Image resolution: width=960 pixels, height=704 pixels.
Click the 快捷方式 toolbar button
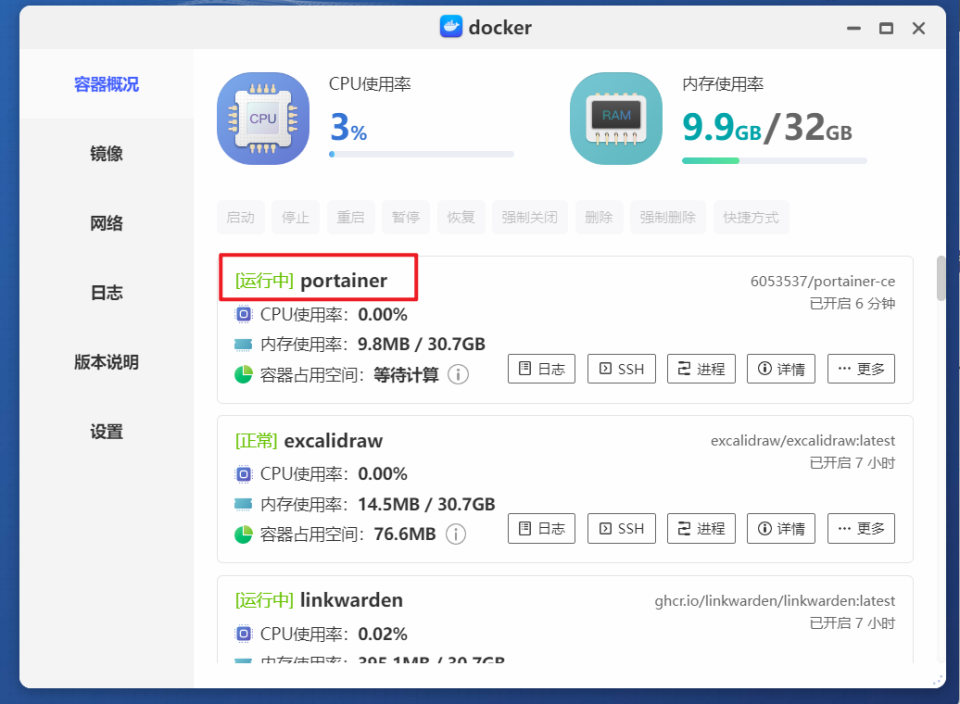(x=751, y=217)
